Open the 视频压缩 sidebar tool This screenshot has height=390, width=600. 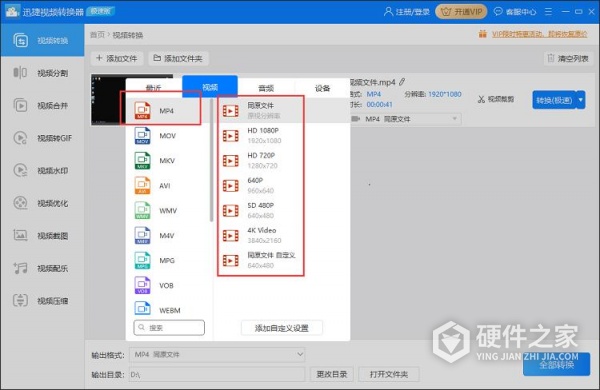pyautogui.click(x=42, y=300)
